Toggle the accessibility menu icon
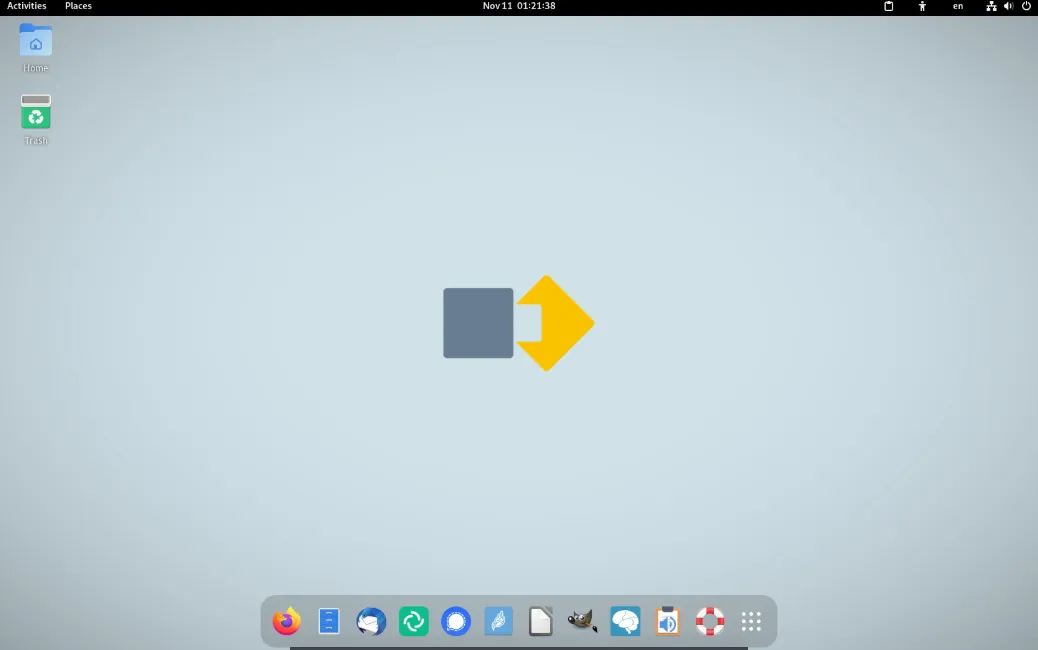This screenshot has height=650, width=1038. click(921, 6)
